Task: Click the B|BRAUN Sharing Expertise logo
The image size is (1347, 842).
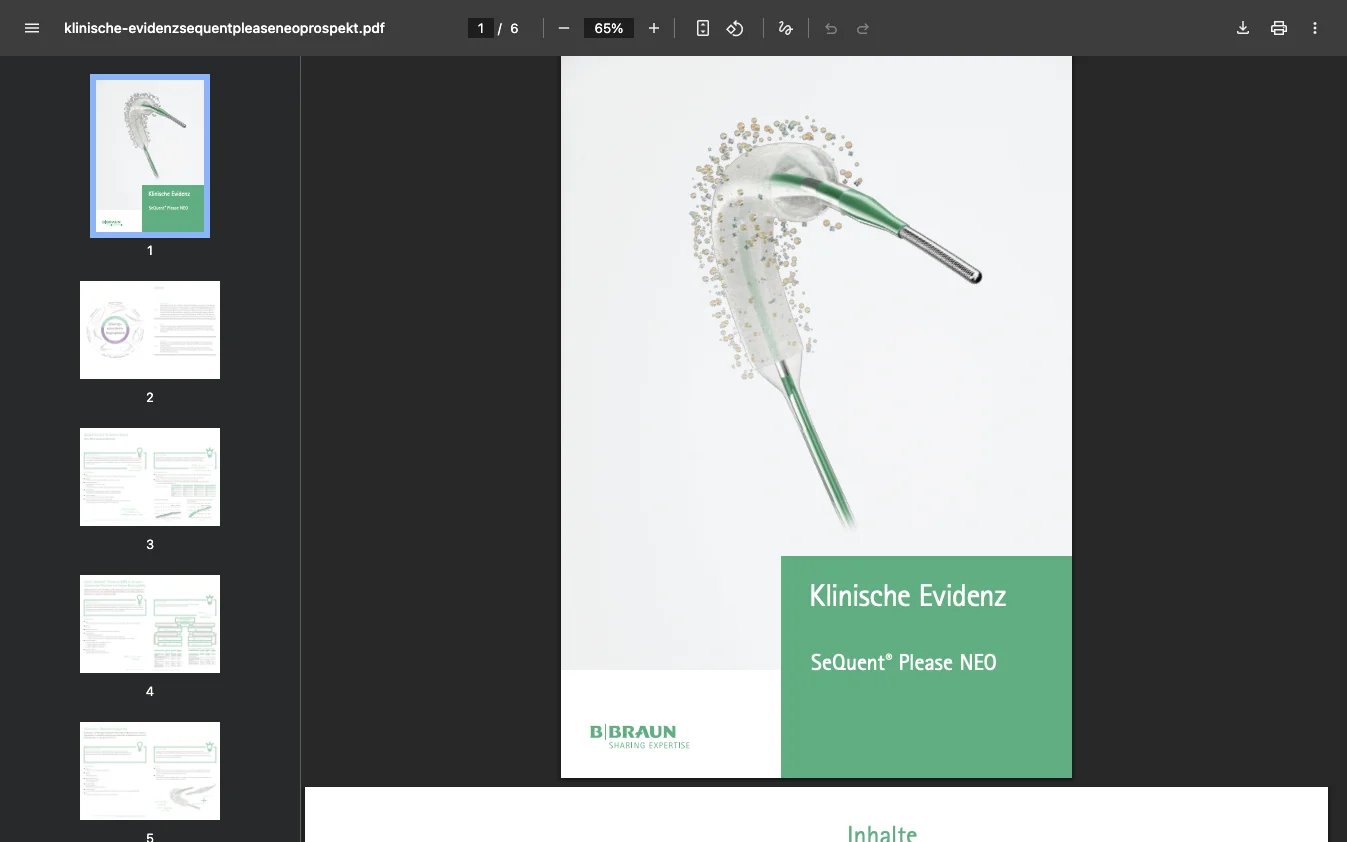Action: click(640, 737)
